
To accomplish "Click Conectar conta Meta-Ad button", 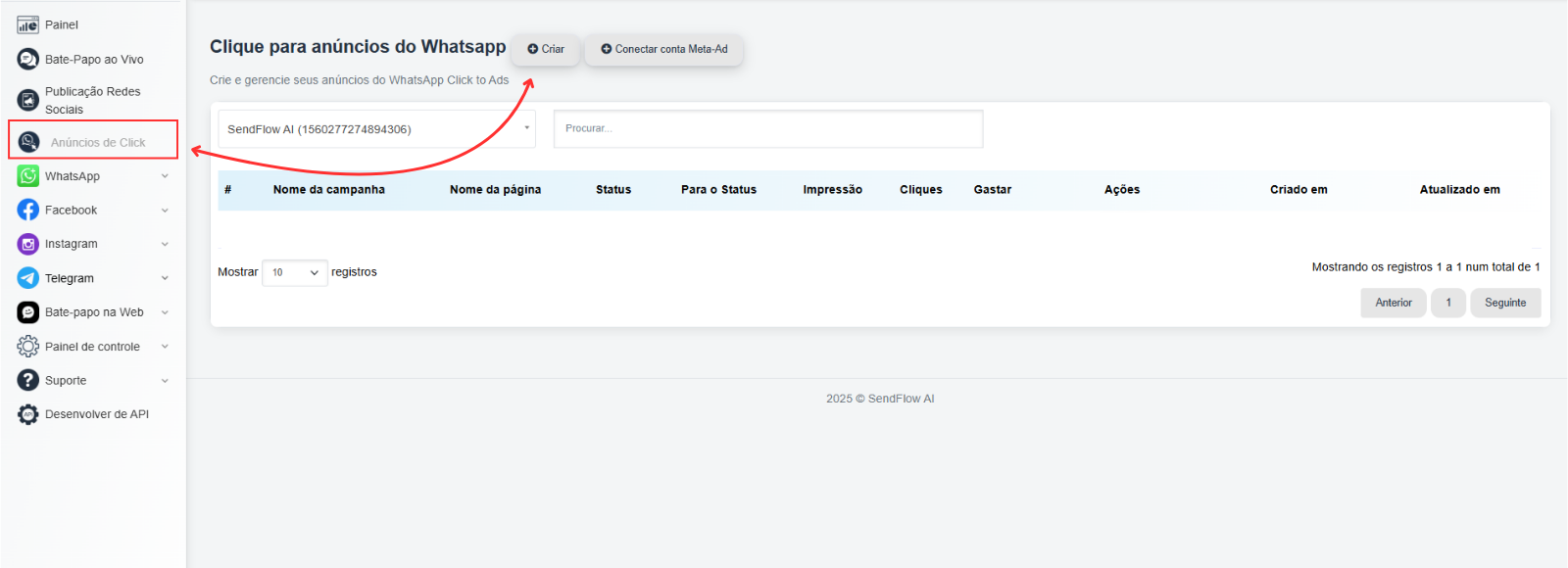I will pyautogui.click(x=664, y=49).
